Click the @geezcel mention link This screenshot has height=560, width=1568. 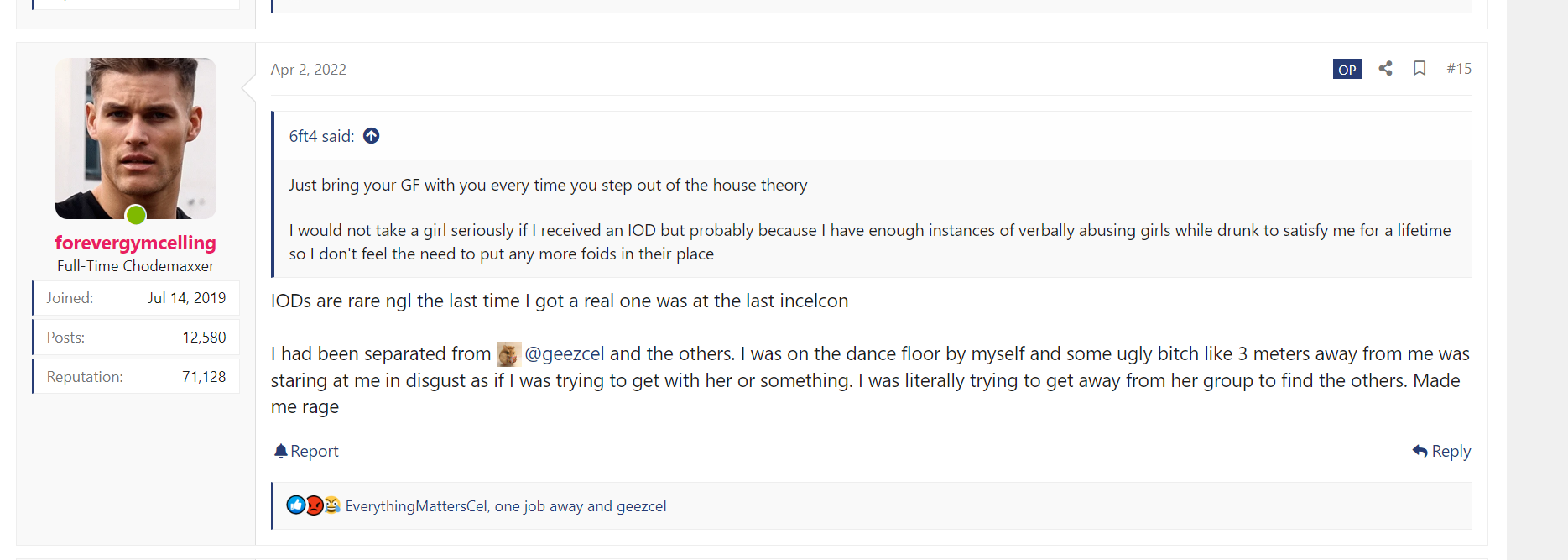564,354
